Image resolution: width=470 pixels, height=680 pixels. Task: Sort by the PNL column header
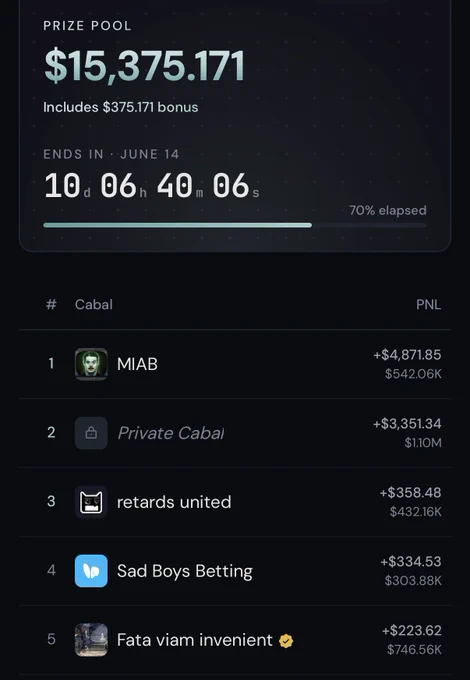click(x=428, y=304)
